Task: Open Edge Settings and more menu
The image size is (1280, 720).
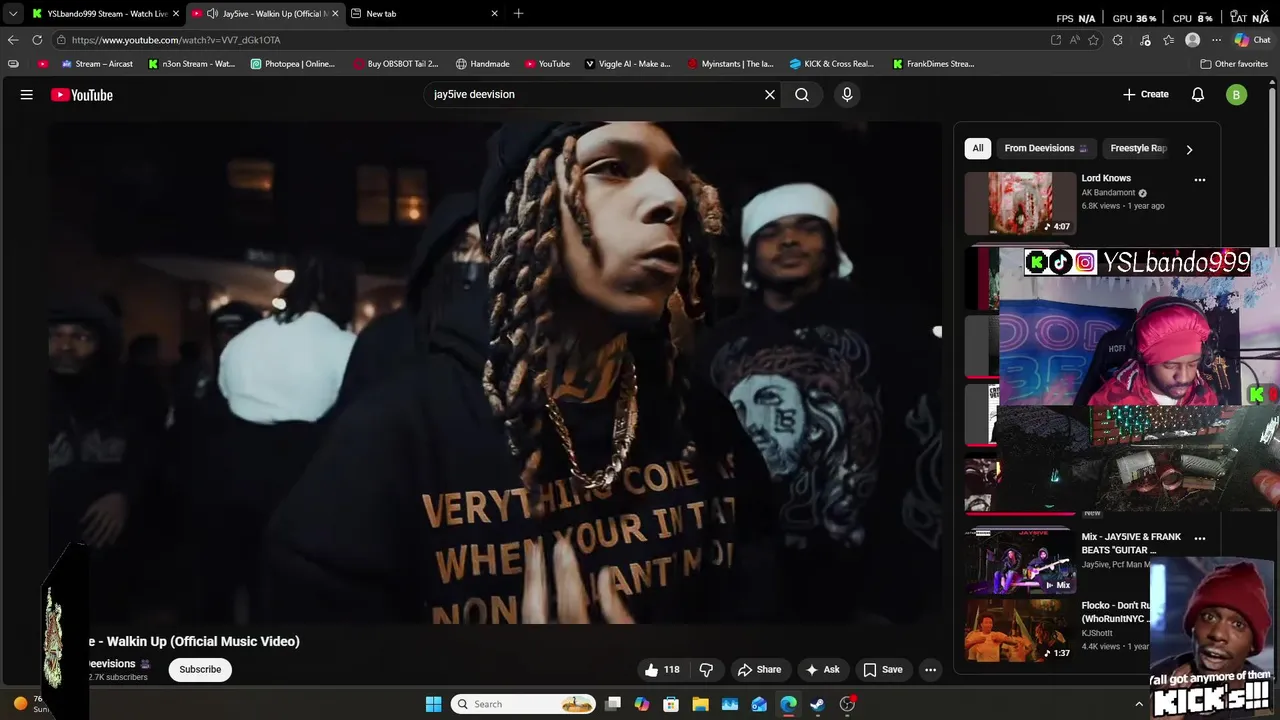Action: coord(1216,40)
